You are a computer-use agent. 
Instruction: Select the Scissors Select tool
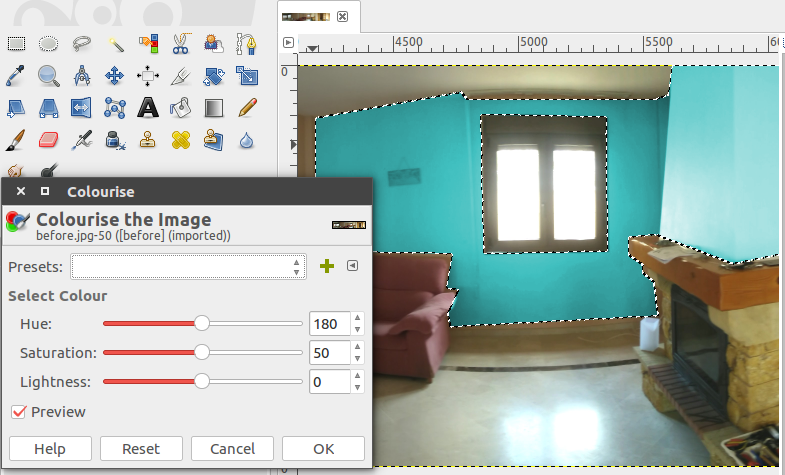tap(181, 44)
